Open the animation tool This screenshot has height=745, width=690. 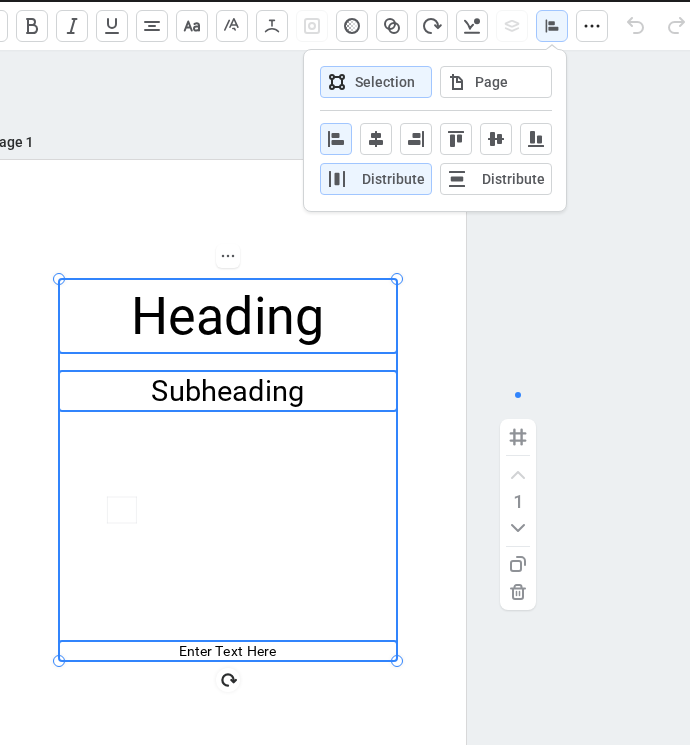[x=472, y=26]
